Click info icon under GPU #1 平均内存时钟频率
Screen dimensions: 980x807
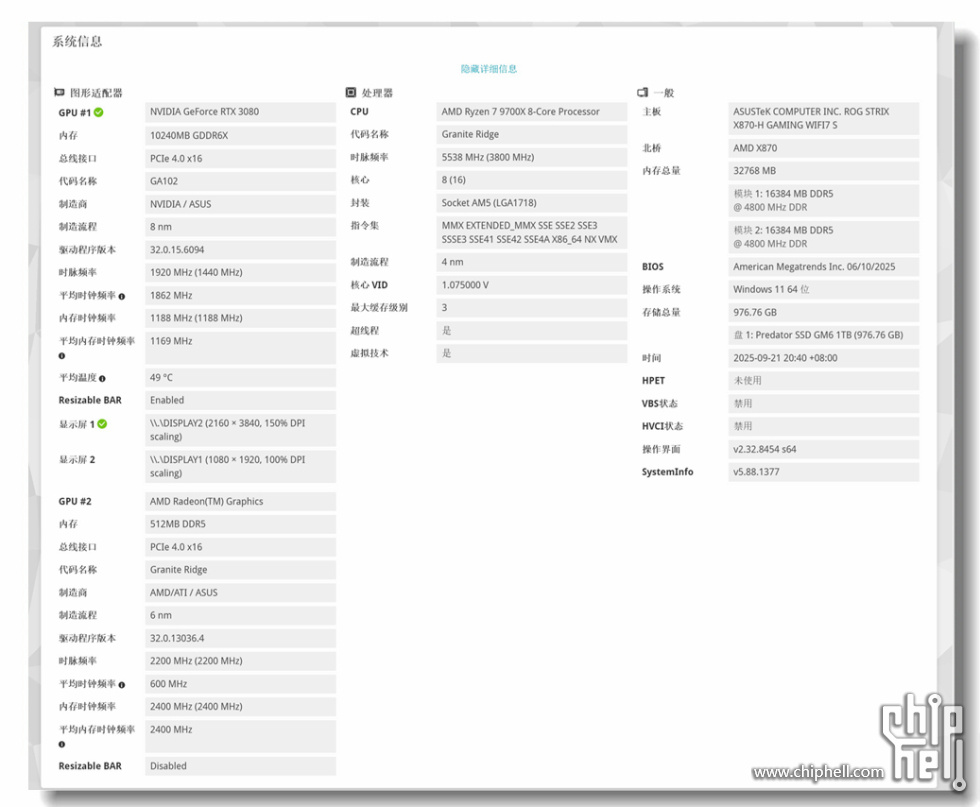pos(62,356)
